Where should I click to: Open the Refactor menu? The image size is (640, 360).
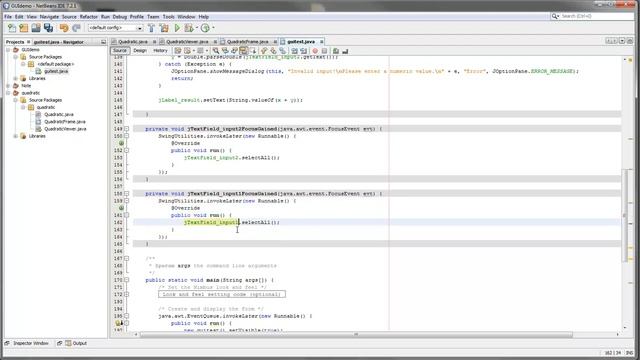[x=89, y=17]
